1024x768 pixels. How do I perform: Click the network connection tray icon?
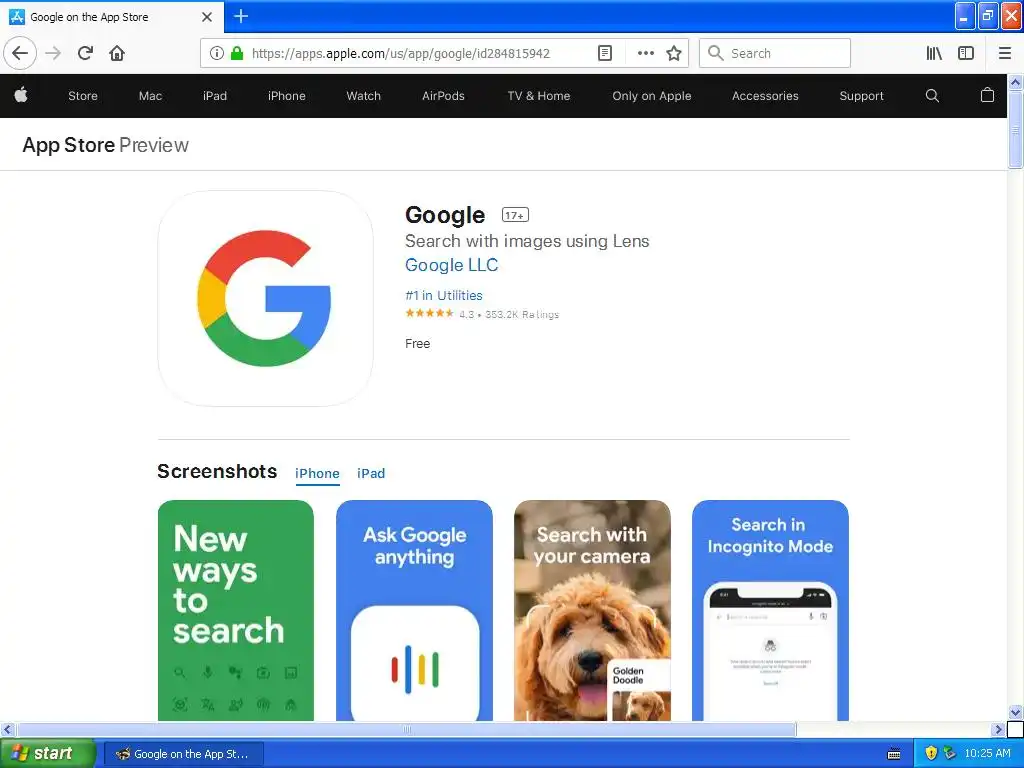coord(950,753)
